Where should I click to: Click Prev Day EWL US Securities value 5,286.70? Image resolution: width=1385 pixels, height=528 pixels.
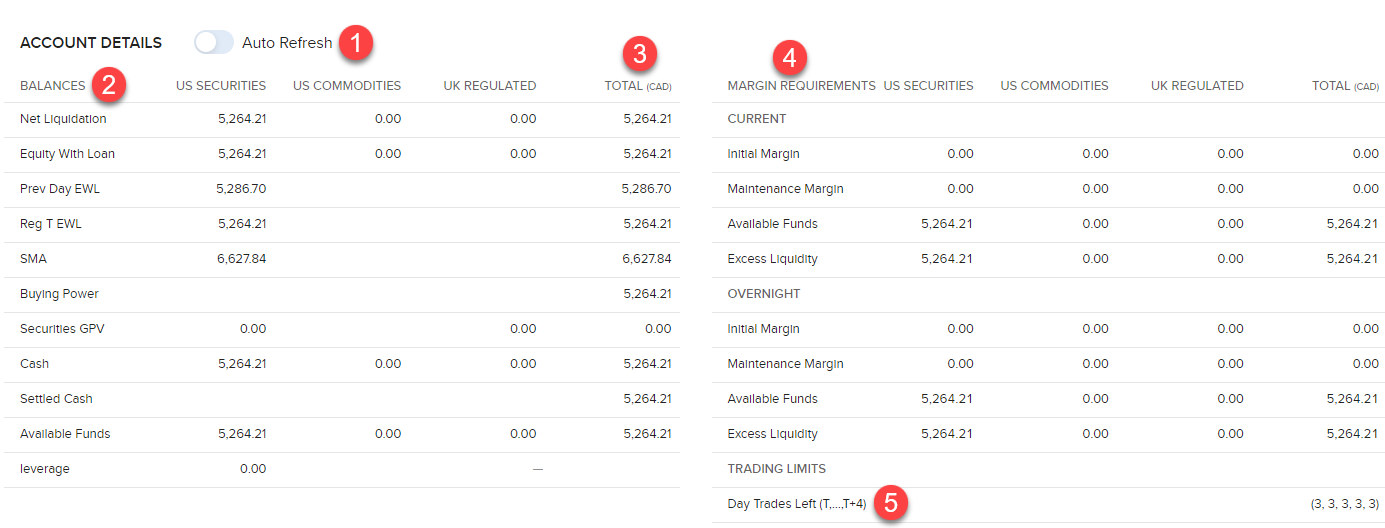coord(241,188)
